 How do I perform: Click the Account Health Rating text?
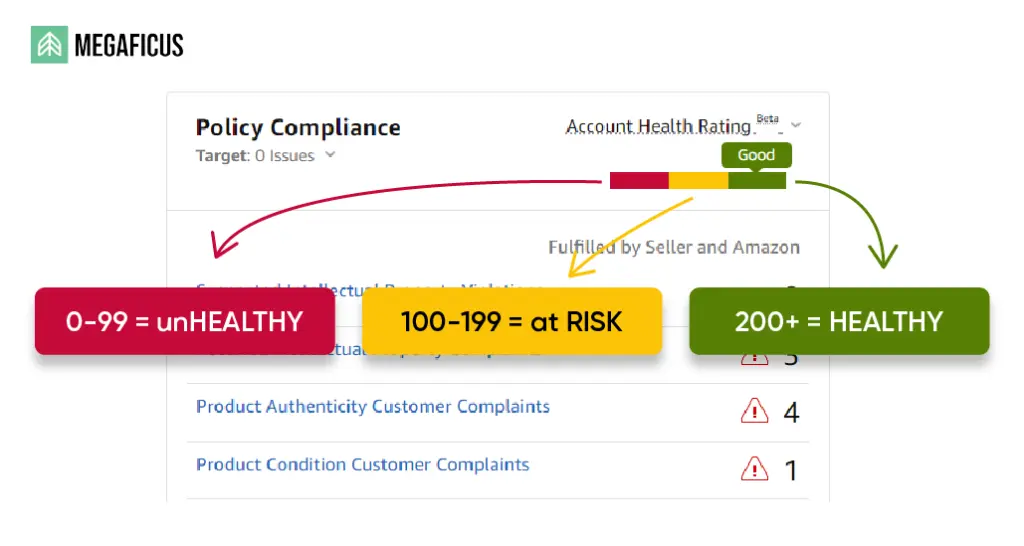(658, 127)
